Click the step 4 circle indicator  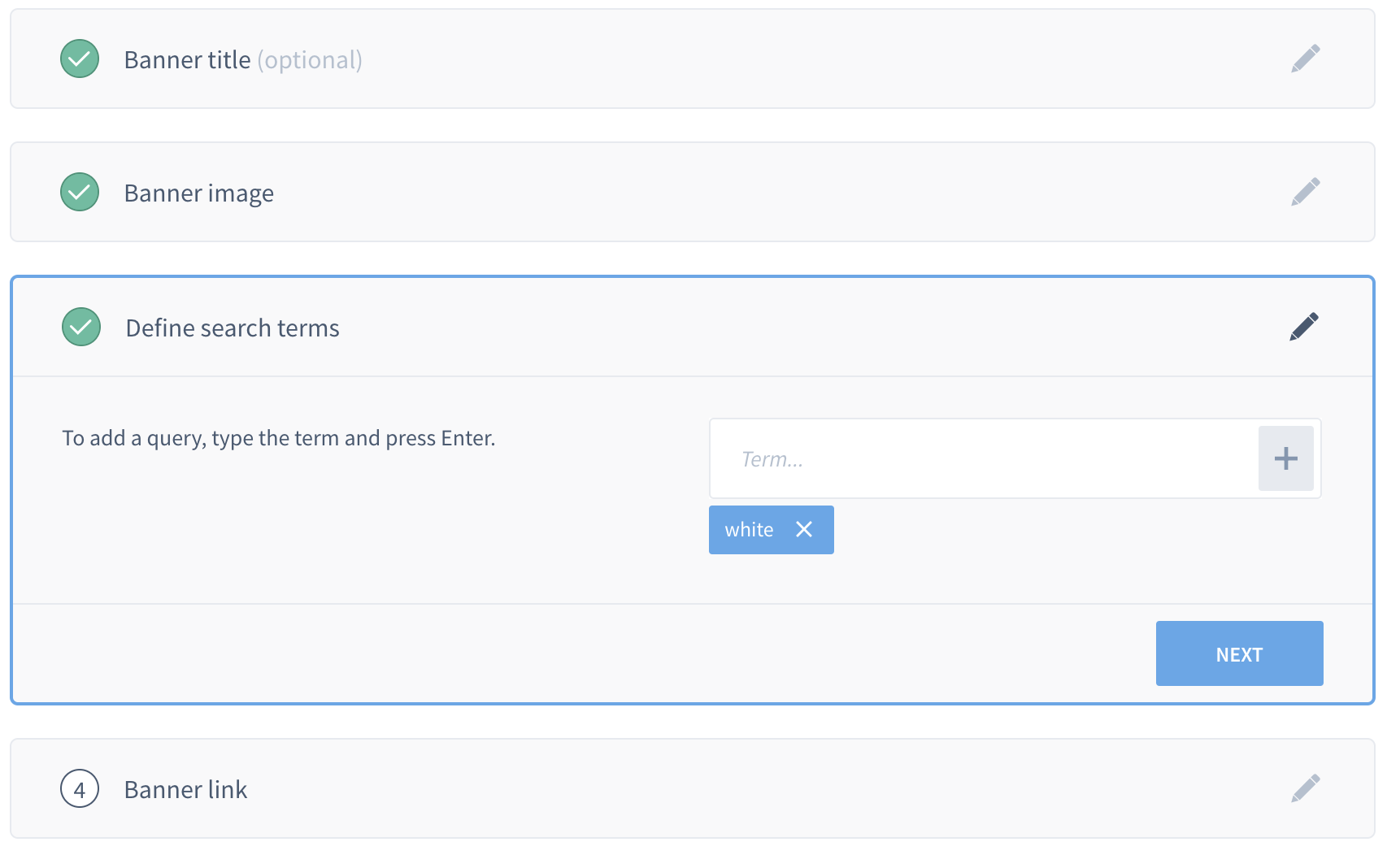coord(80,788)
